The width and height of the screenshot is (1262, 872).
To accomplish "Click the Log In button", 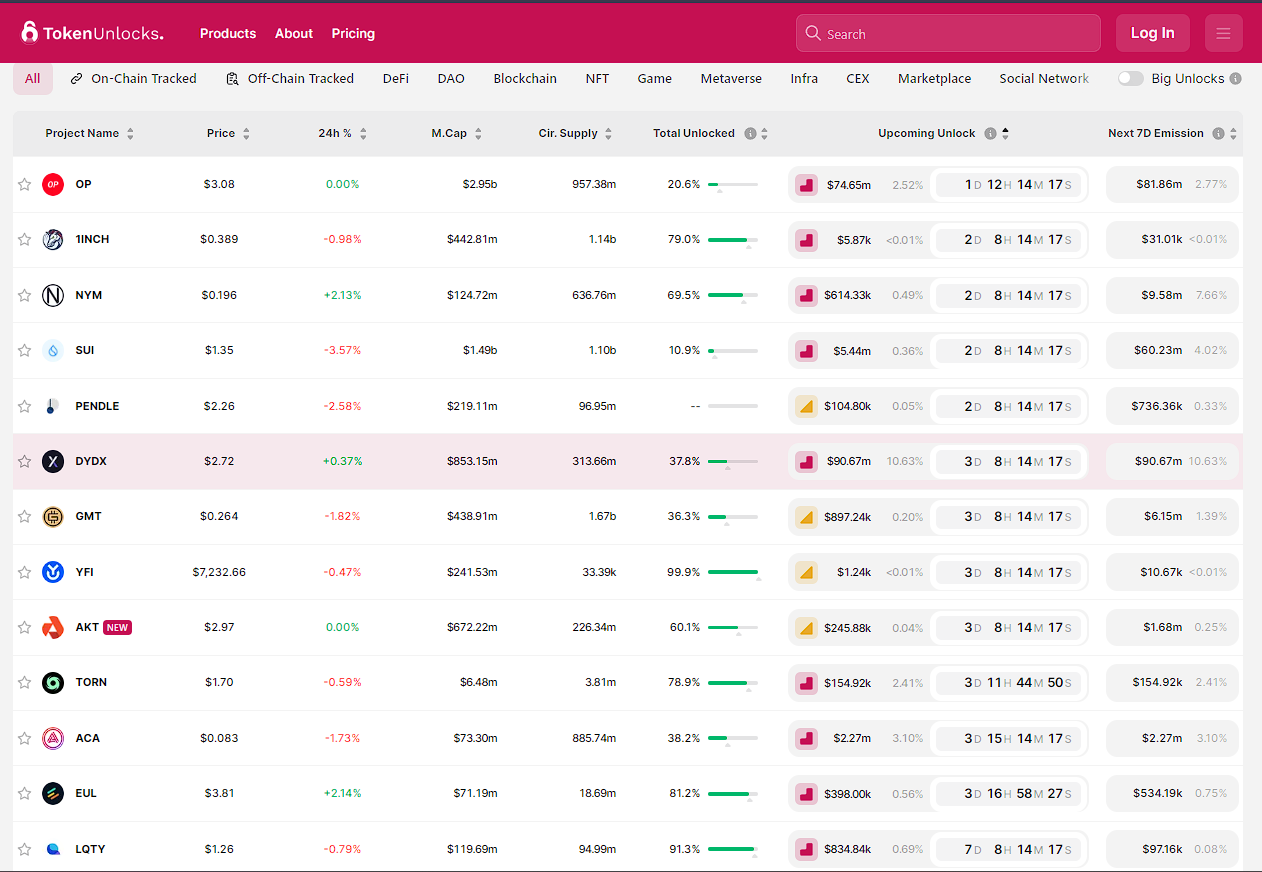I will pos(1152,33).
